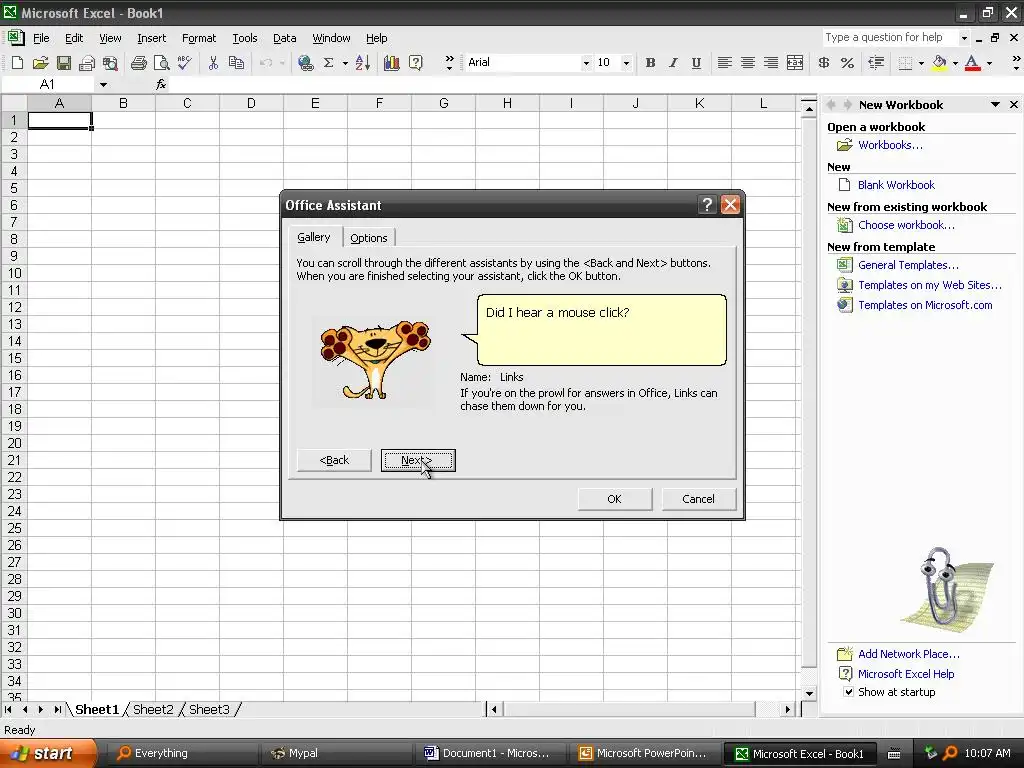Screen dimensions: 1024x768
Task: Open the Ask a Question dropdown arrow
Action: pos(964,38)
